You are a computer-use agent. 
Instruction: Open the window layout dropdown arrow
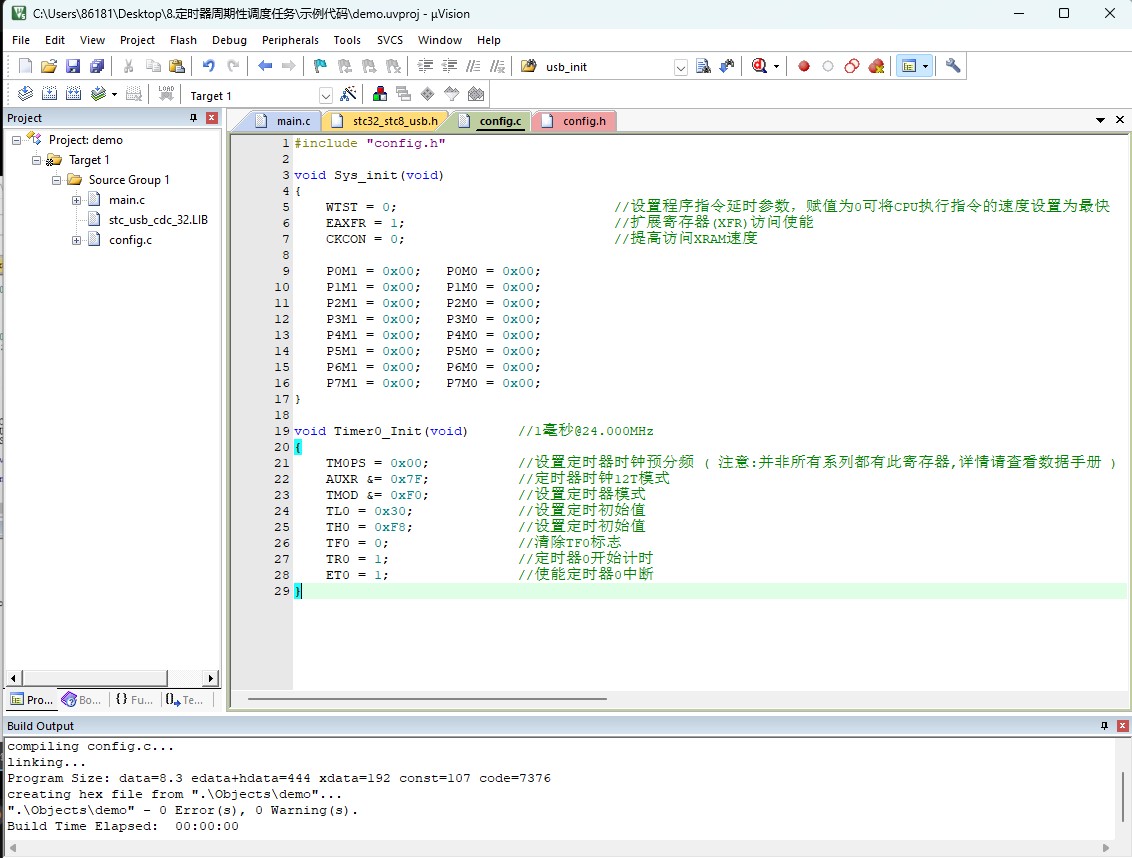pos(926,66)
